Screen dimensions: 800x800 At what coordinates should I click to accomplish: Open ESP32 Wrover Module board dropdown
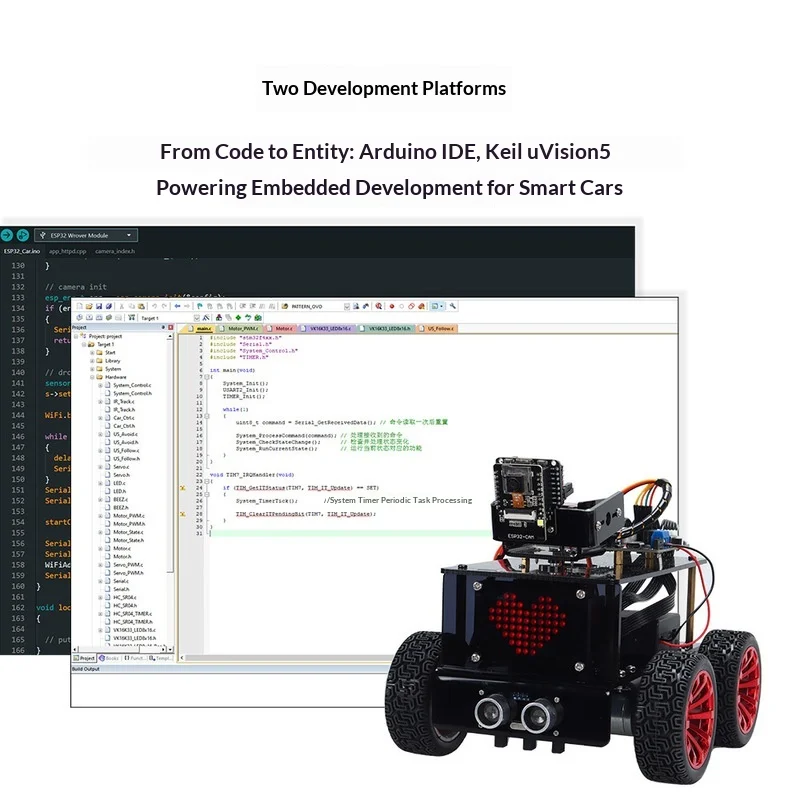point(86,235)
